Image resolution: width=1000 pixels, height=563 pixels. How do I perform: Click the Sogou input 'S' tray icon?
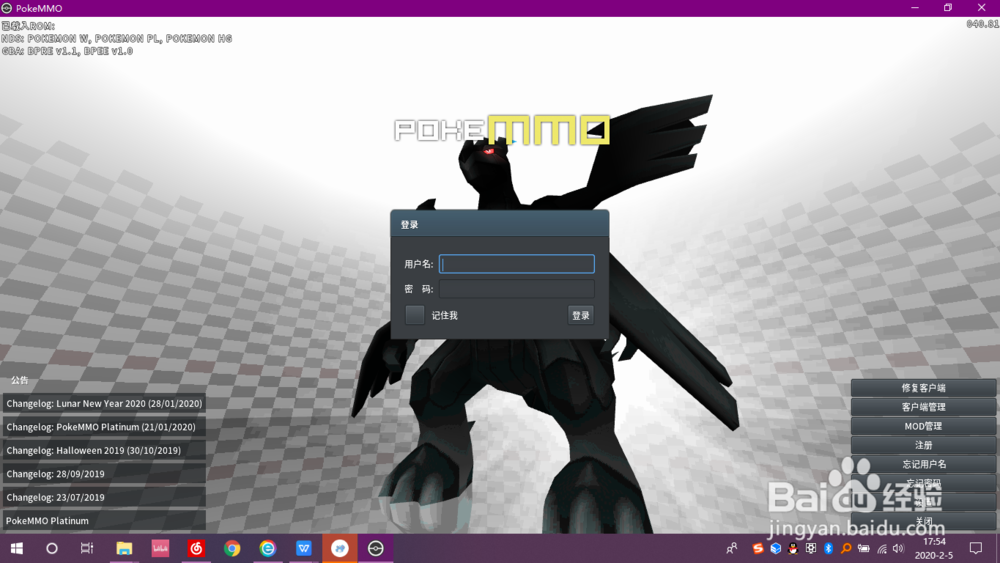coord(758,548)
